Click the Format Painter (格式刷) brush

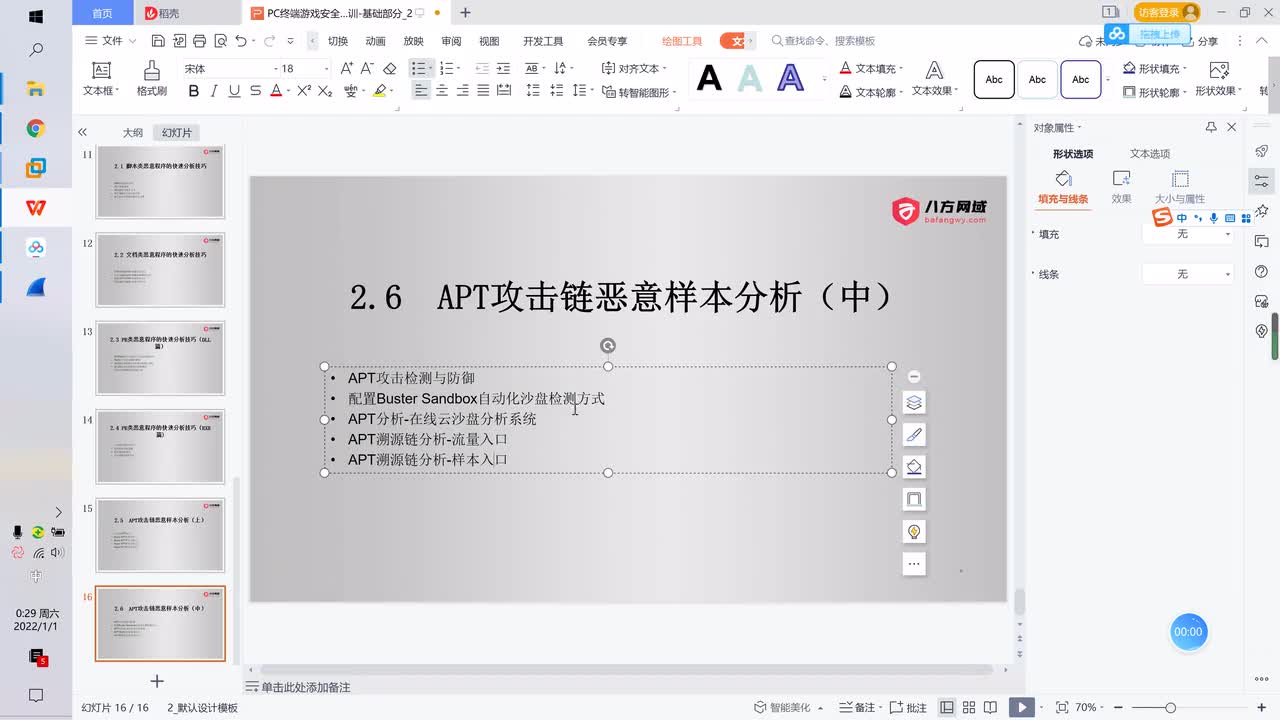pos(152,78)
